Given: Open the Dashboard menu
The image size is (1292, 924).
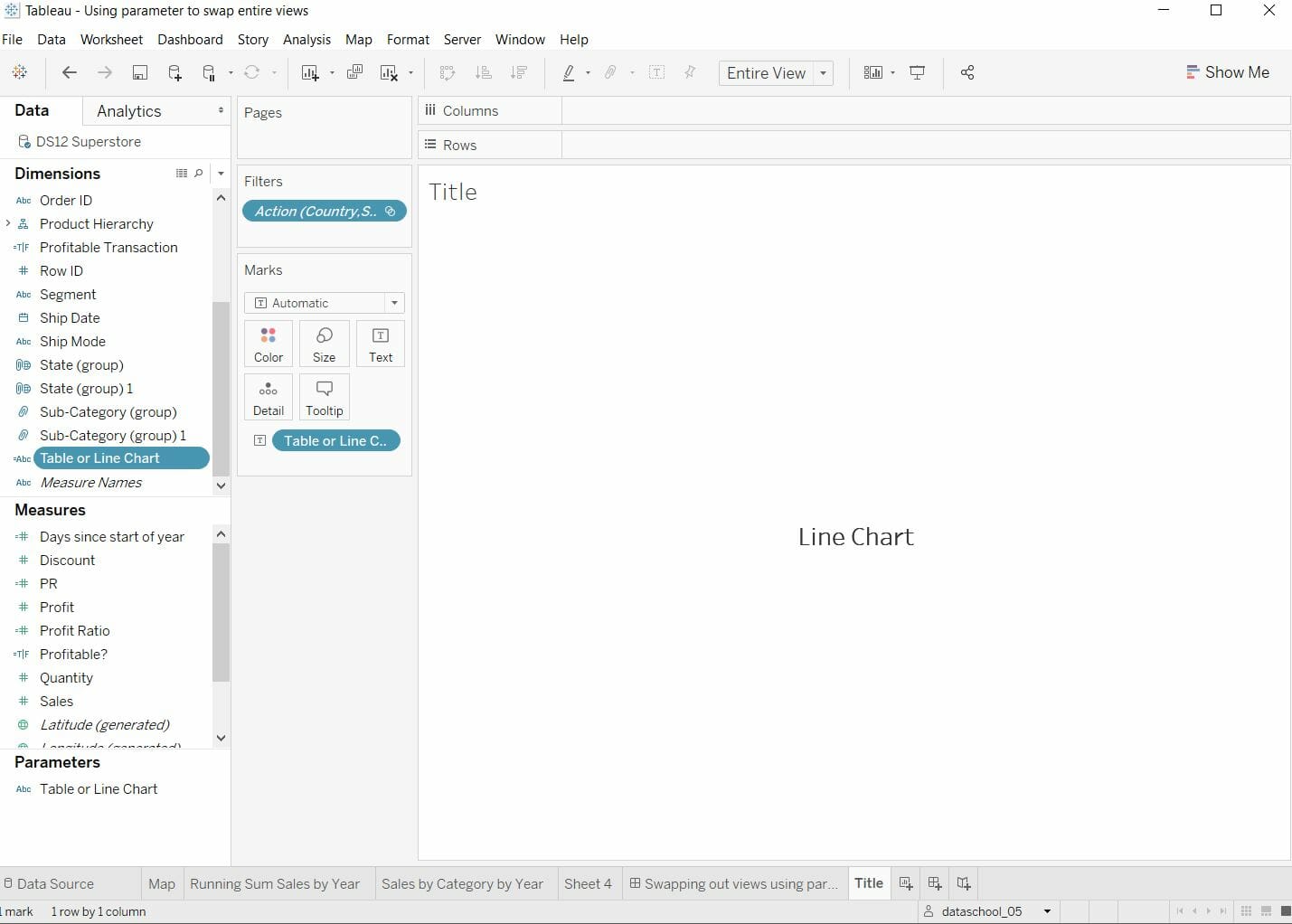Looking at the screenshot, I should (x=190, y=40).
